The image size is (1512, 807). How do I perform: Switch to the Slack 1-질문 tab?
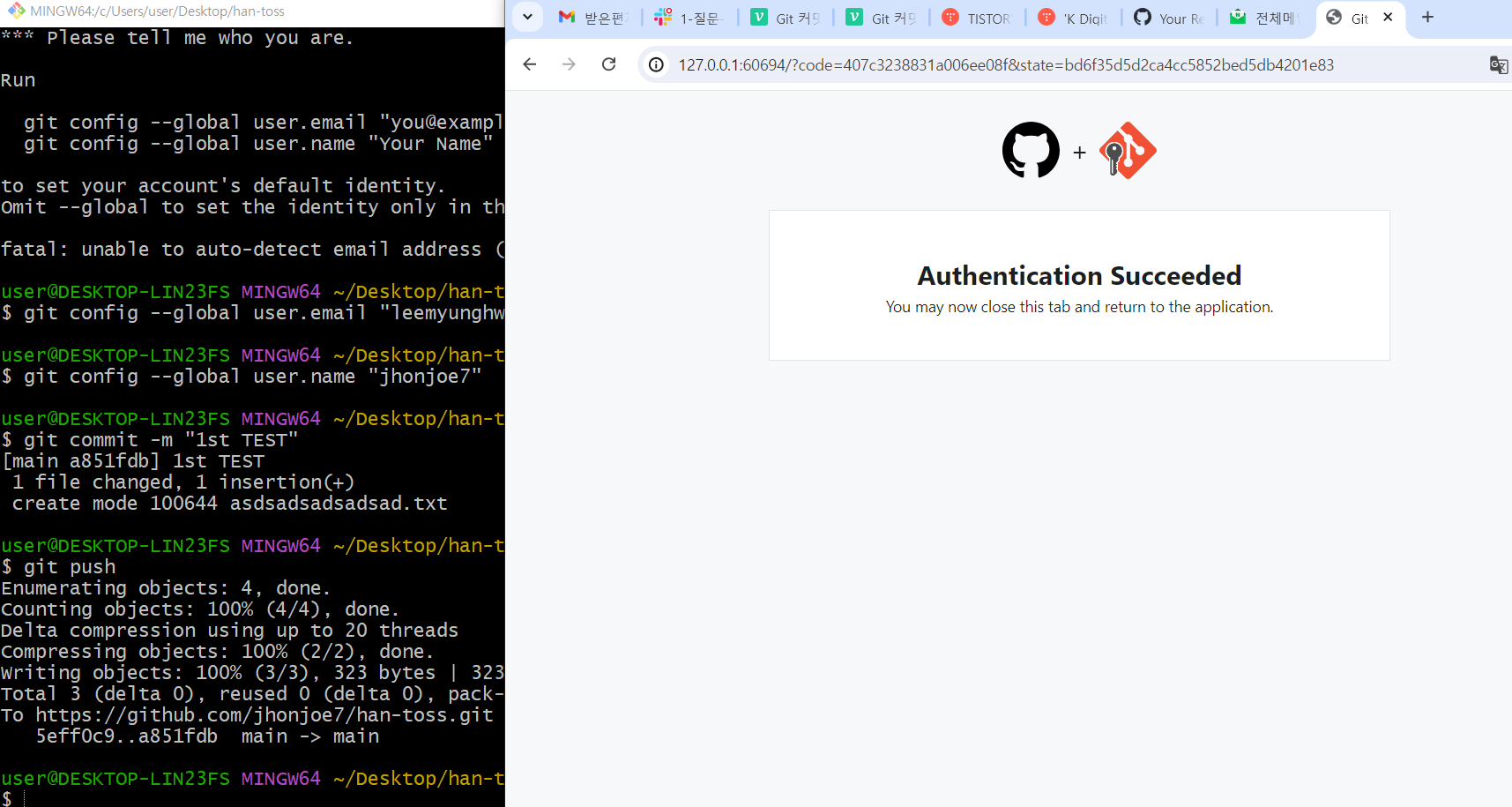690,18
